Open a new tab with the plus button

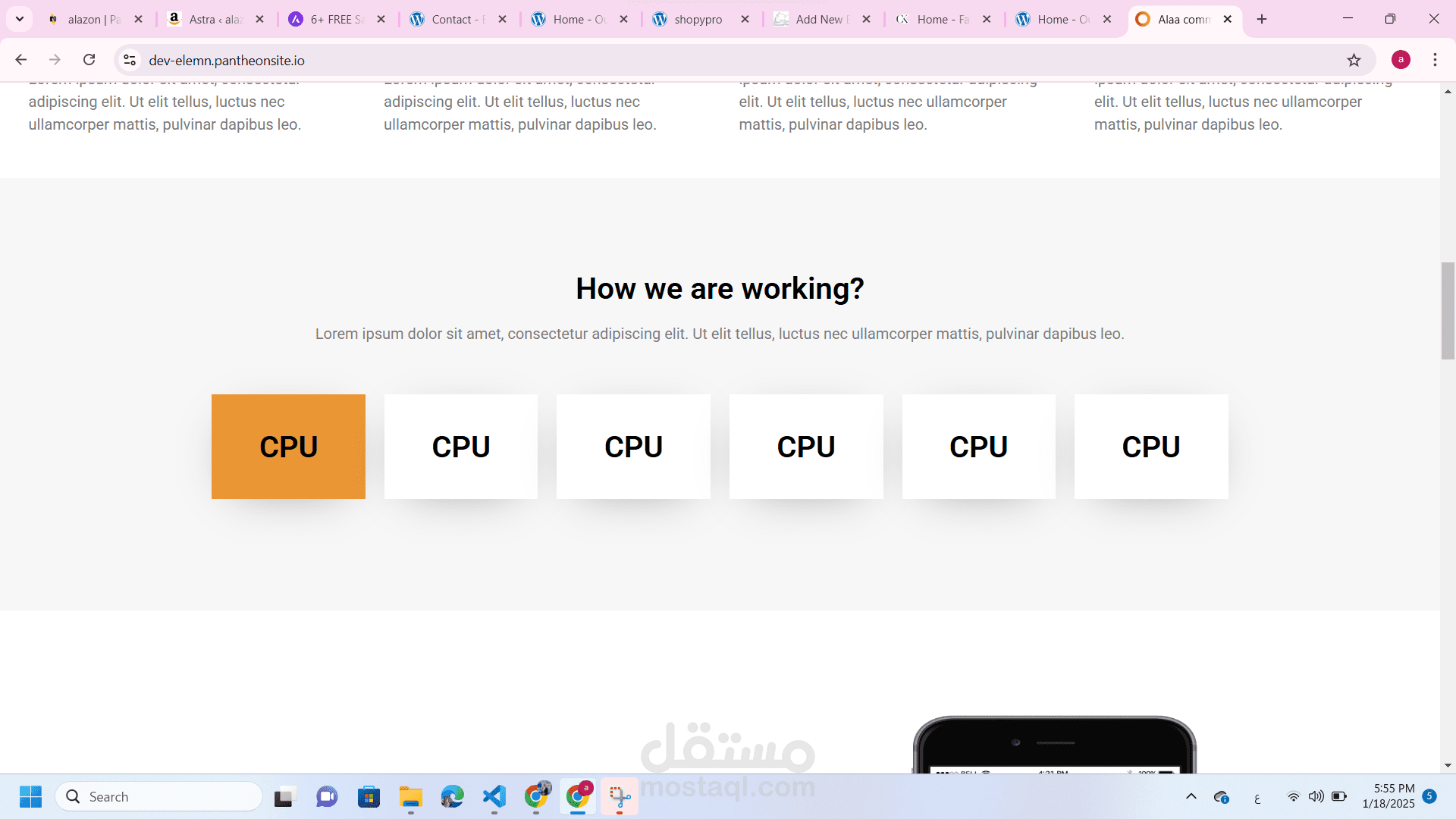1262,19
